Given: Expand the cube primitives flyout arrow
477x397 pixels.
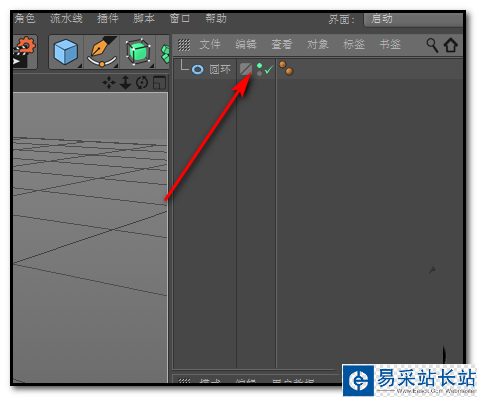Looking at the screenshot, I should 80,66.
